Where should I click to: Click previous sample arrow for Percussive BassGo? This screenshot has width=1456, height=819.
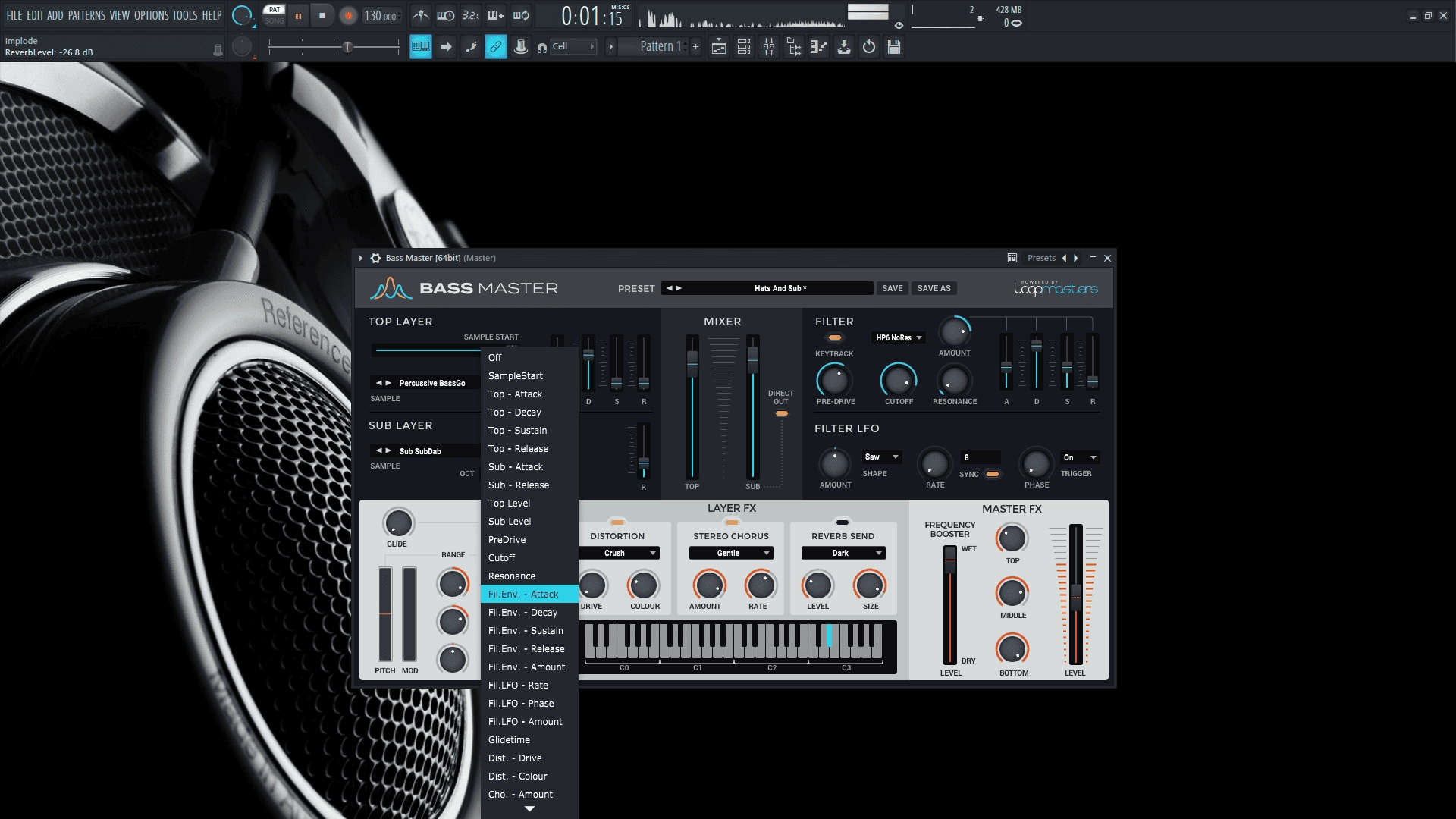coord(379,384)
